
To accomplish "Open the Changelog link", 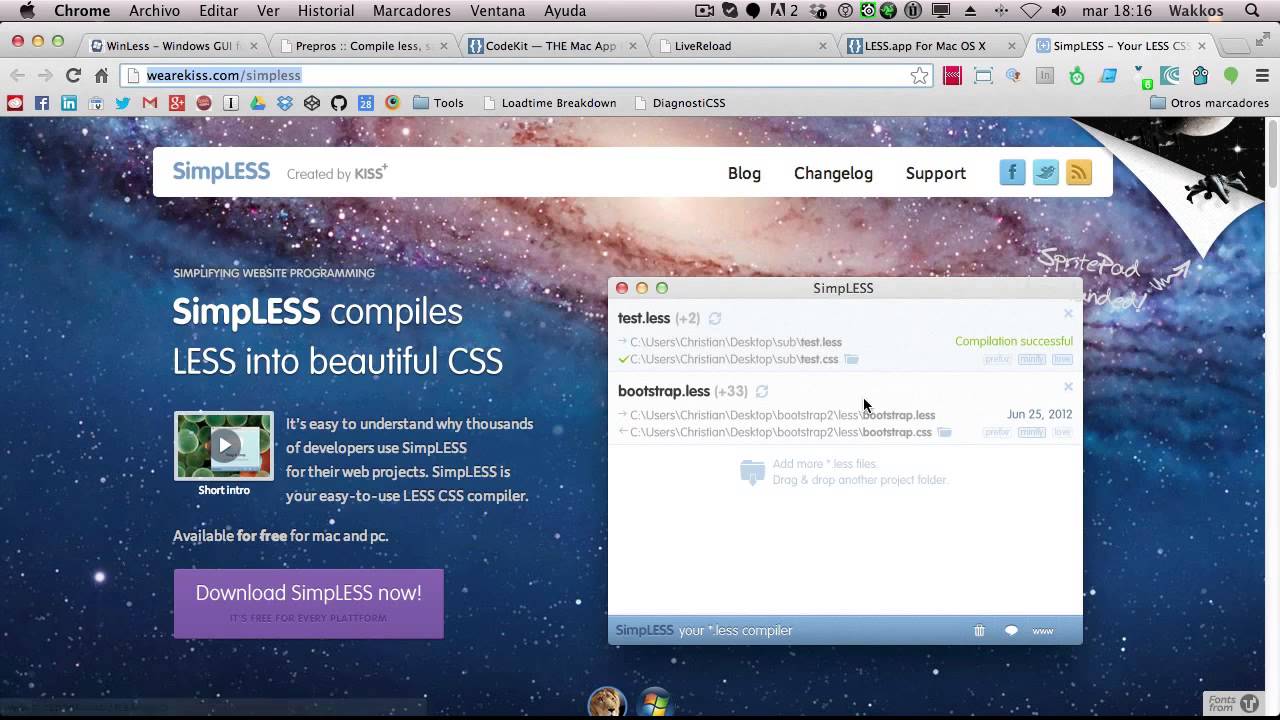I will point(833,173).
